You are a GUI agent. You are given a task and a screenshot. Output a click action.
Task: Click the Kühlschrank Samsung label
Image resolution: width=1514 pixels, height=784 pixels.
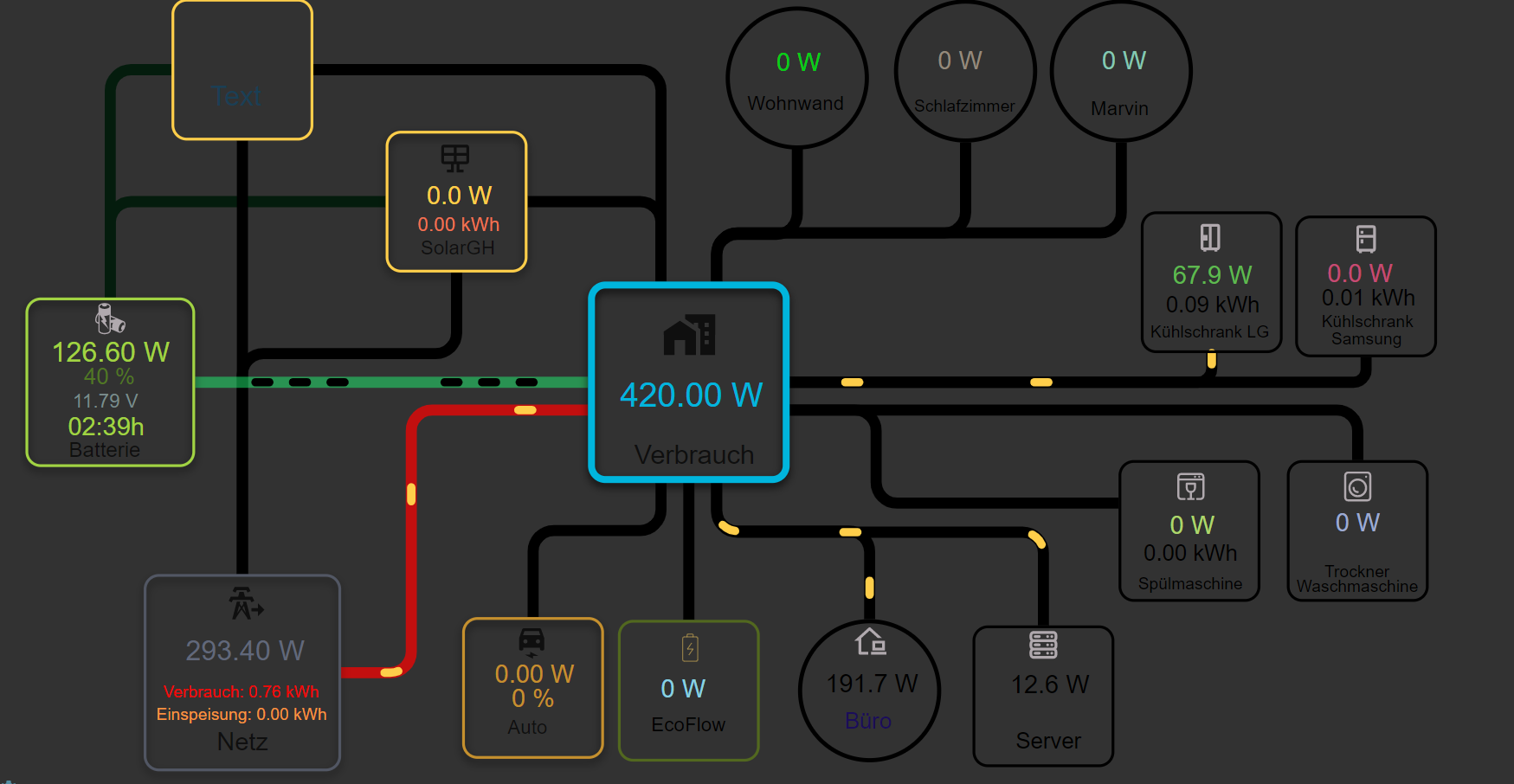(1367, 330)
